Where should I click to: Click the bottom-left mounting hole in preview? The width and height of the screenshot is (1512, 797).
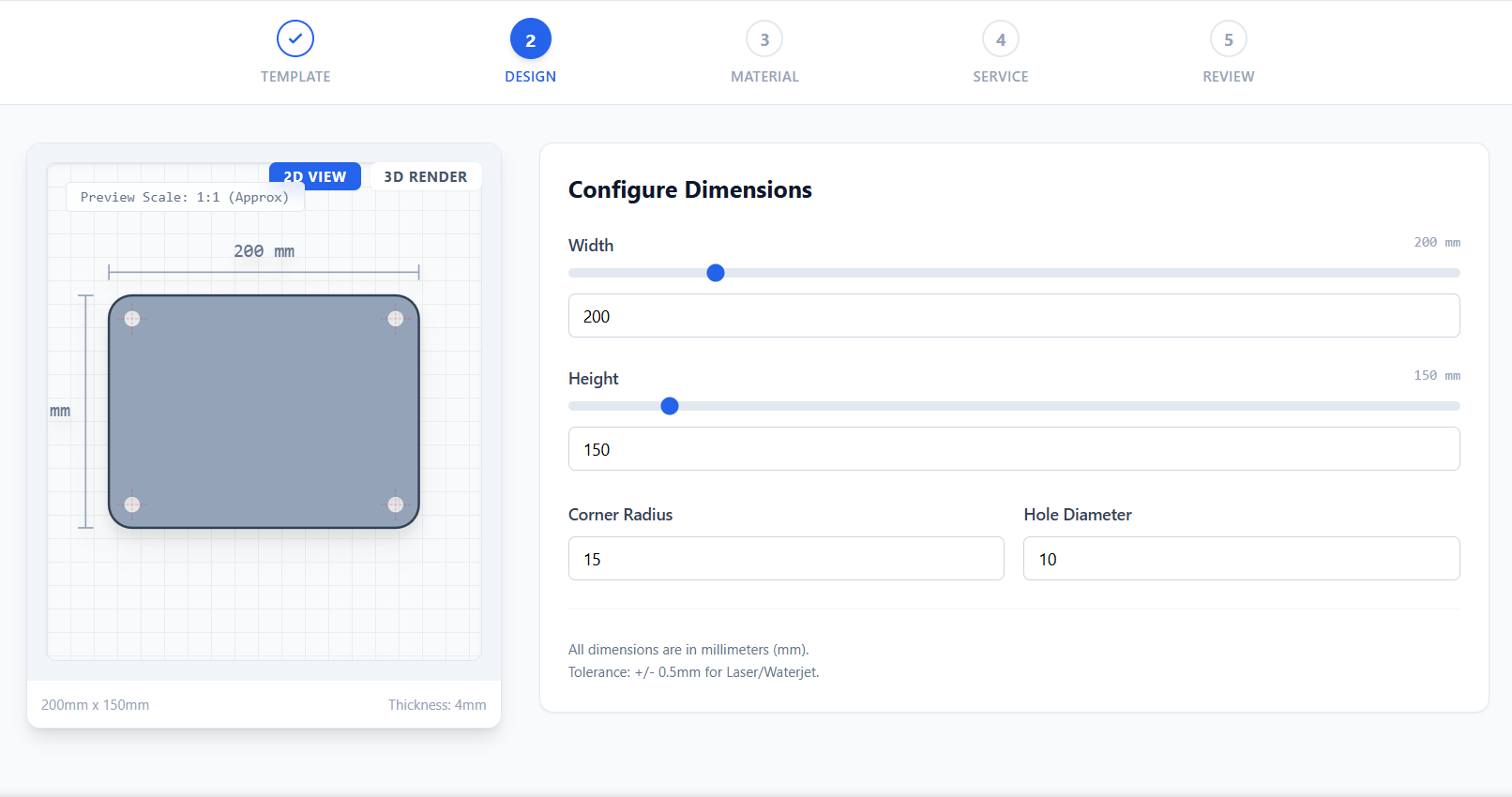coord(132,504)
